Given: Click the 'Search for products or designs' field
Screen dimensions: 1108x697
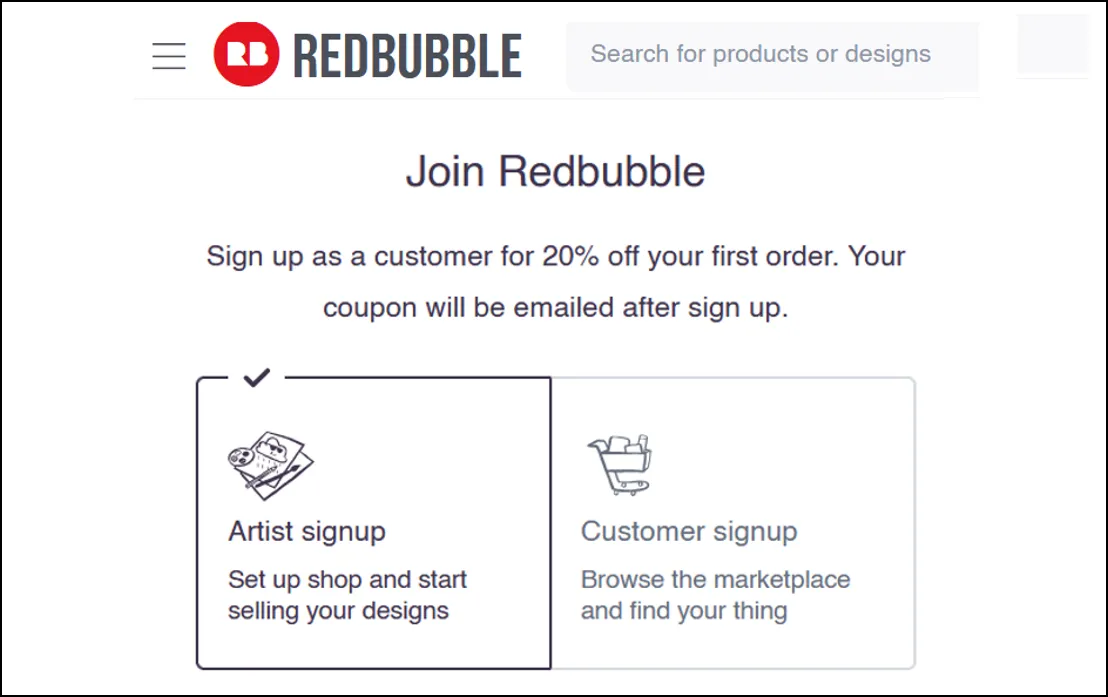Looking at the screenshot, I should (x=772, y=55).
